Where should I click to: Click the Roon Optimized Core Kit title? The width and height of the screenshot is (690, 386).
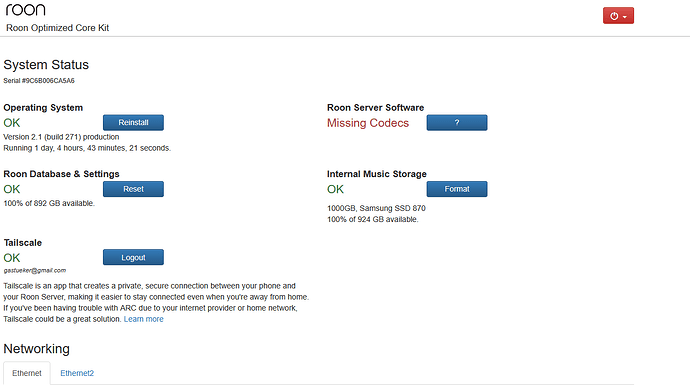click(x=58, y=28)
